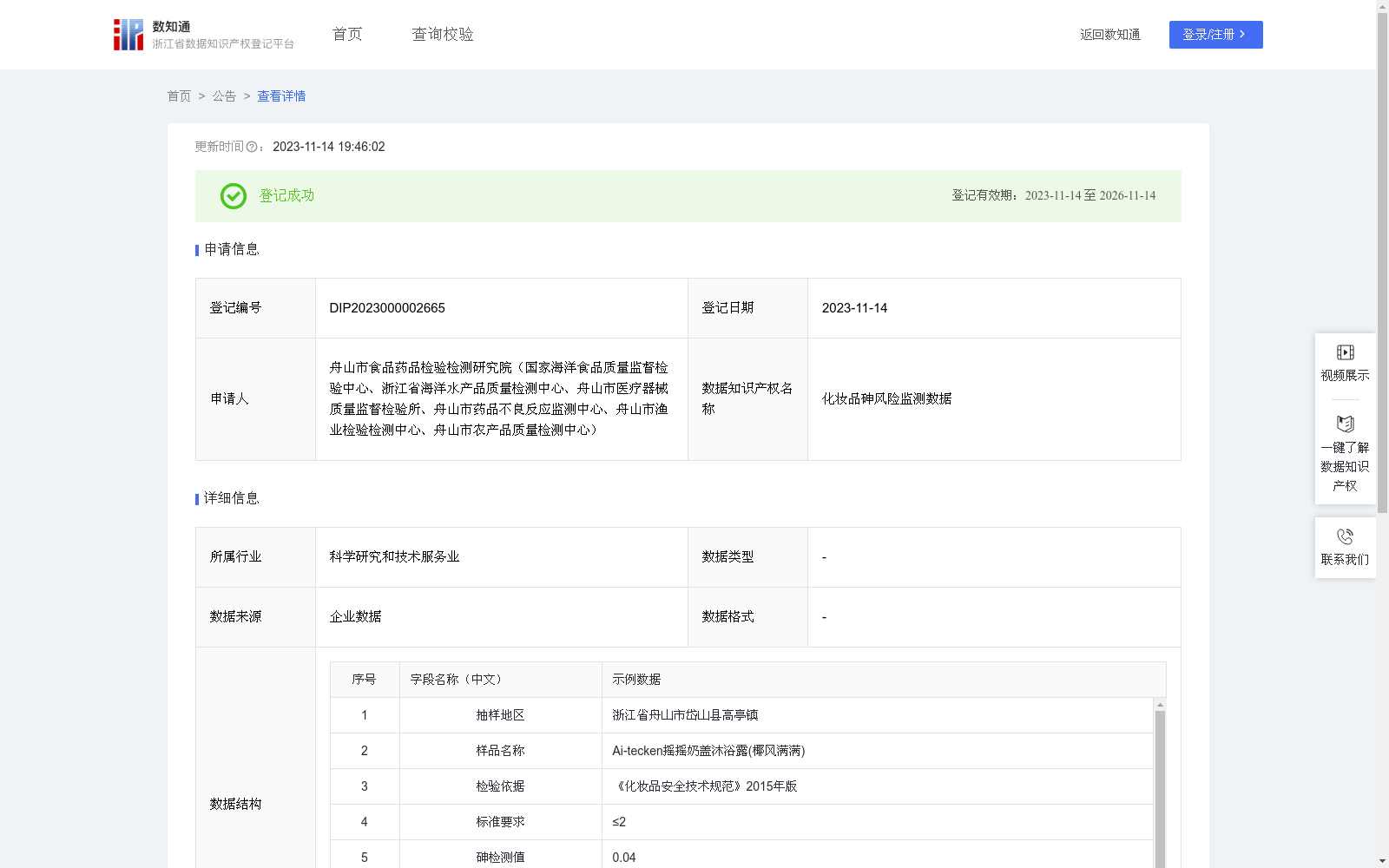Open 查询校验 navigation item
Viewport: 1389px width, 868px height.
click(443, 34)
